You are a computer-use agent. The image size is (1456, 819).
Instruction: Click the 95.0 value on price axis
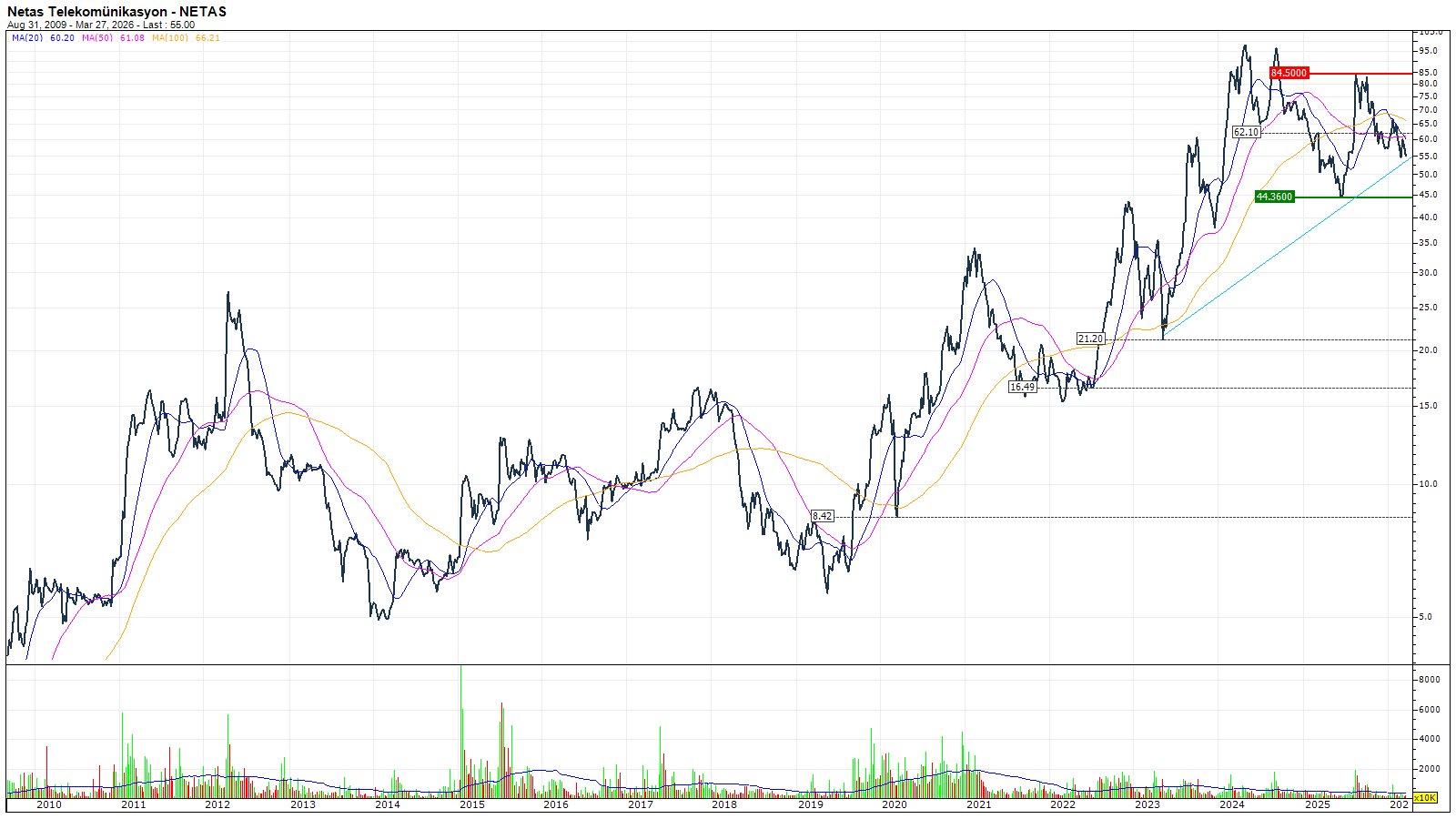point(1428,51)
